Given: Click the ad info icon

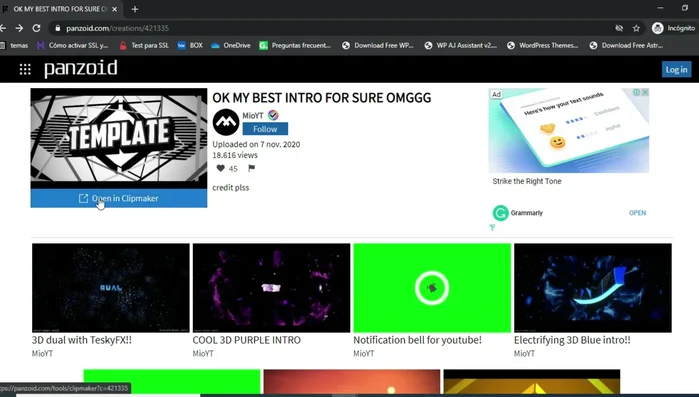Looking at the screenshot, I should tap(637, 92).
